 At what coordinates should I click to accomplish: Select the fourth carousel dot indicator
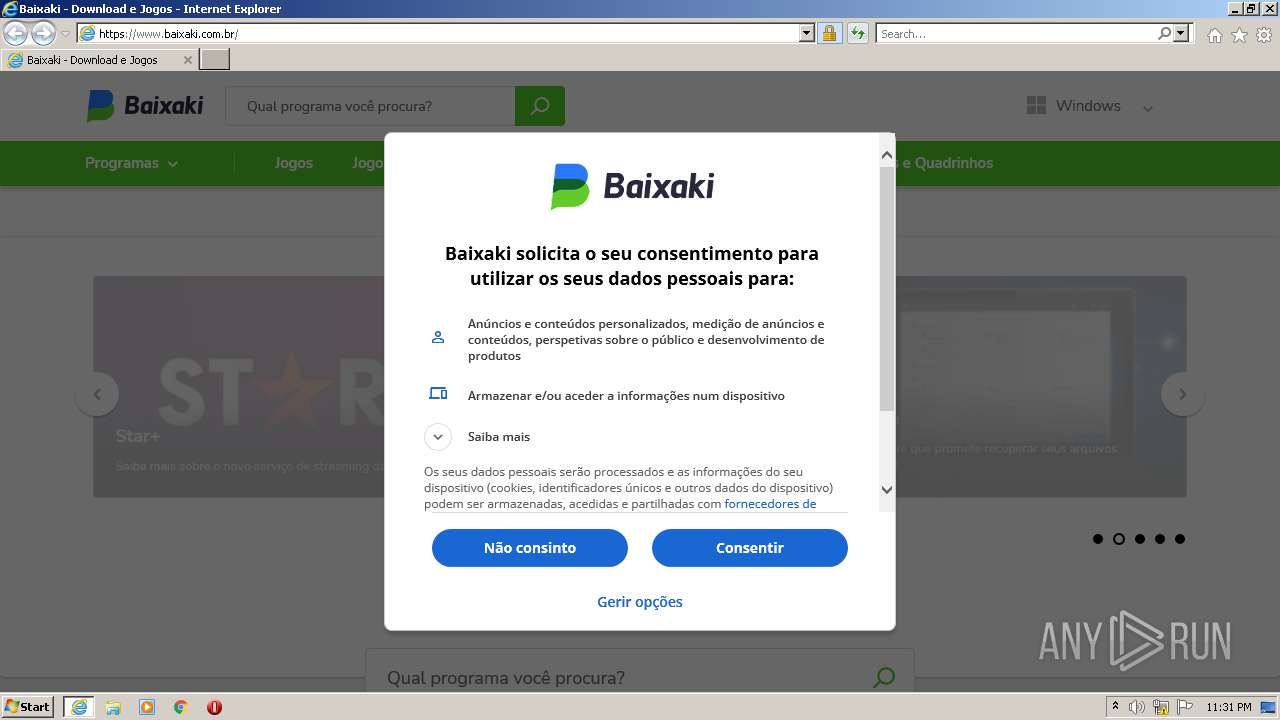tap(1160, 539)
